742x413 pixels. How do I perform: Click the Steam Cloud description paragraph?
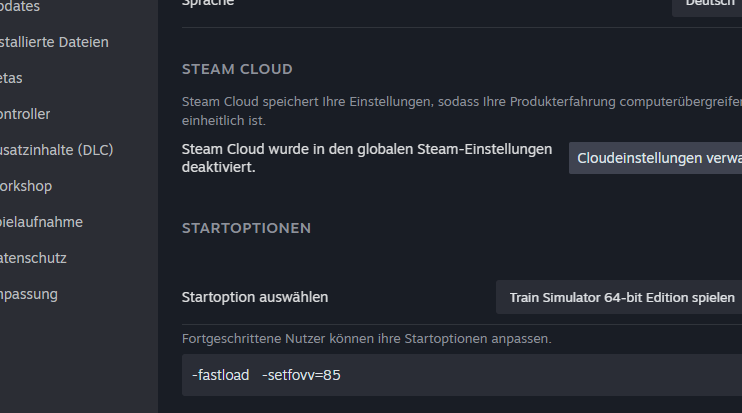[460, 110]
